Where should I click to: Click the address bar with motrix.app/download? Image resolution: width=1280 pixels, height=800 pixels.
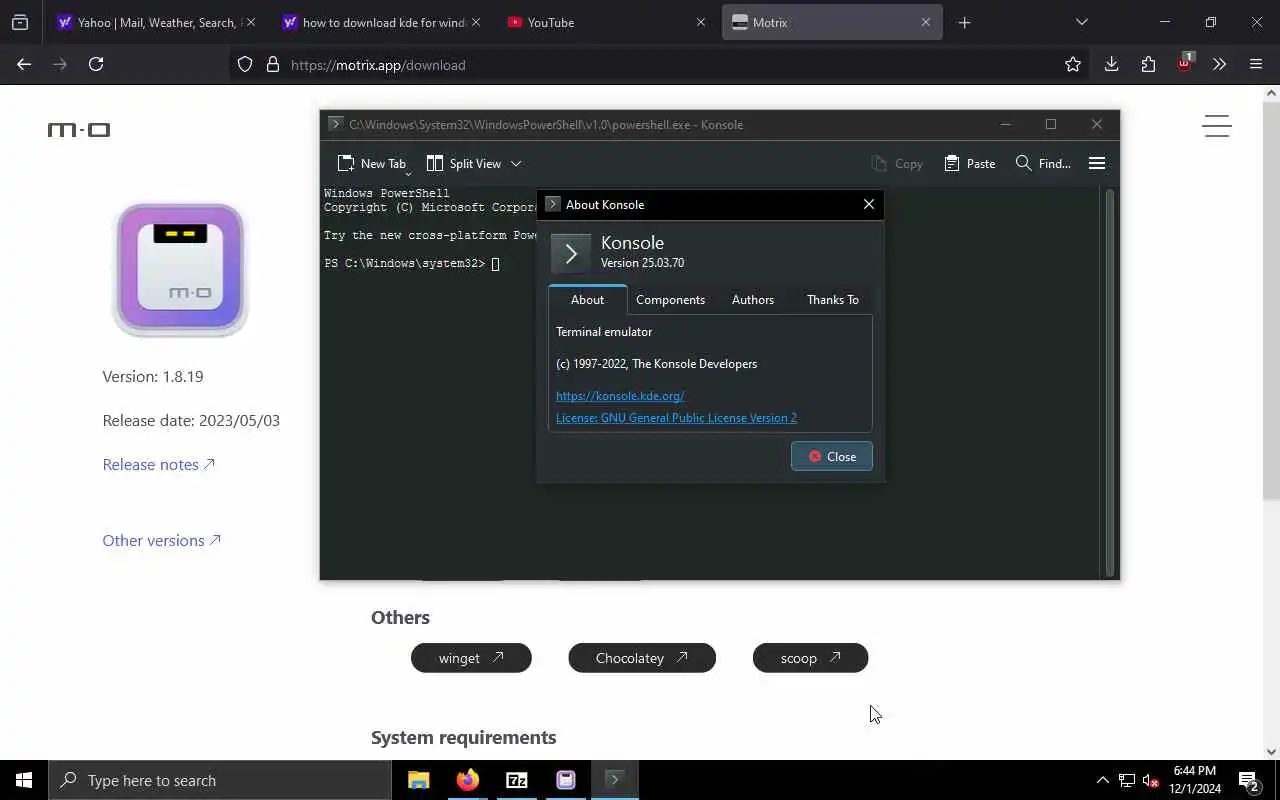tap(660, 65)
